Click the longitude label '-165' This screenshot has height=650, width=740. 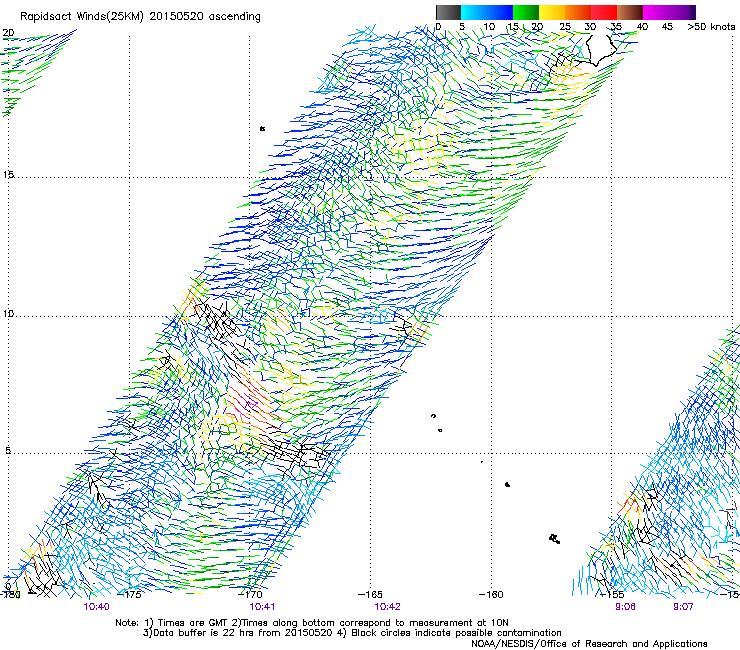(x=370, y=595)
